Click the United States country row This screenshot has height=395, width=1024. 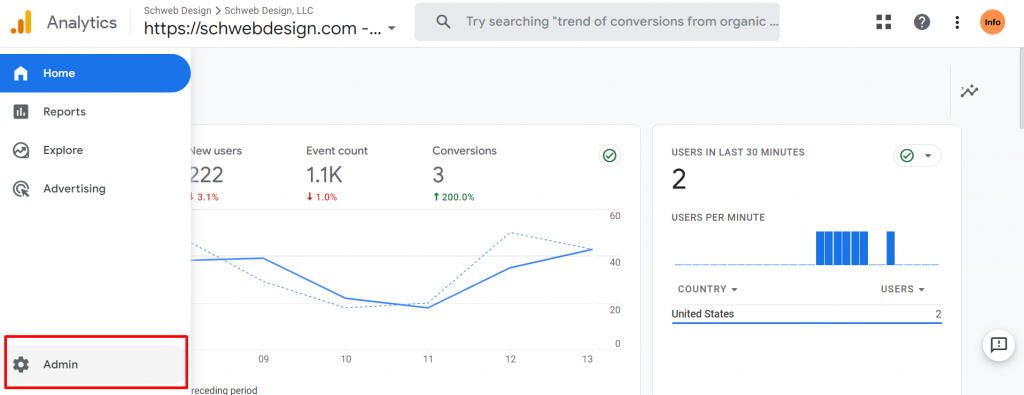807,314
